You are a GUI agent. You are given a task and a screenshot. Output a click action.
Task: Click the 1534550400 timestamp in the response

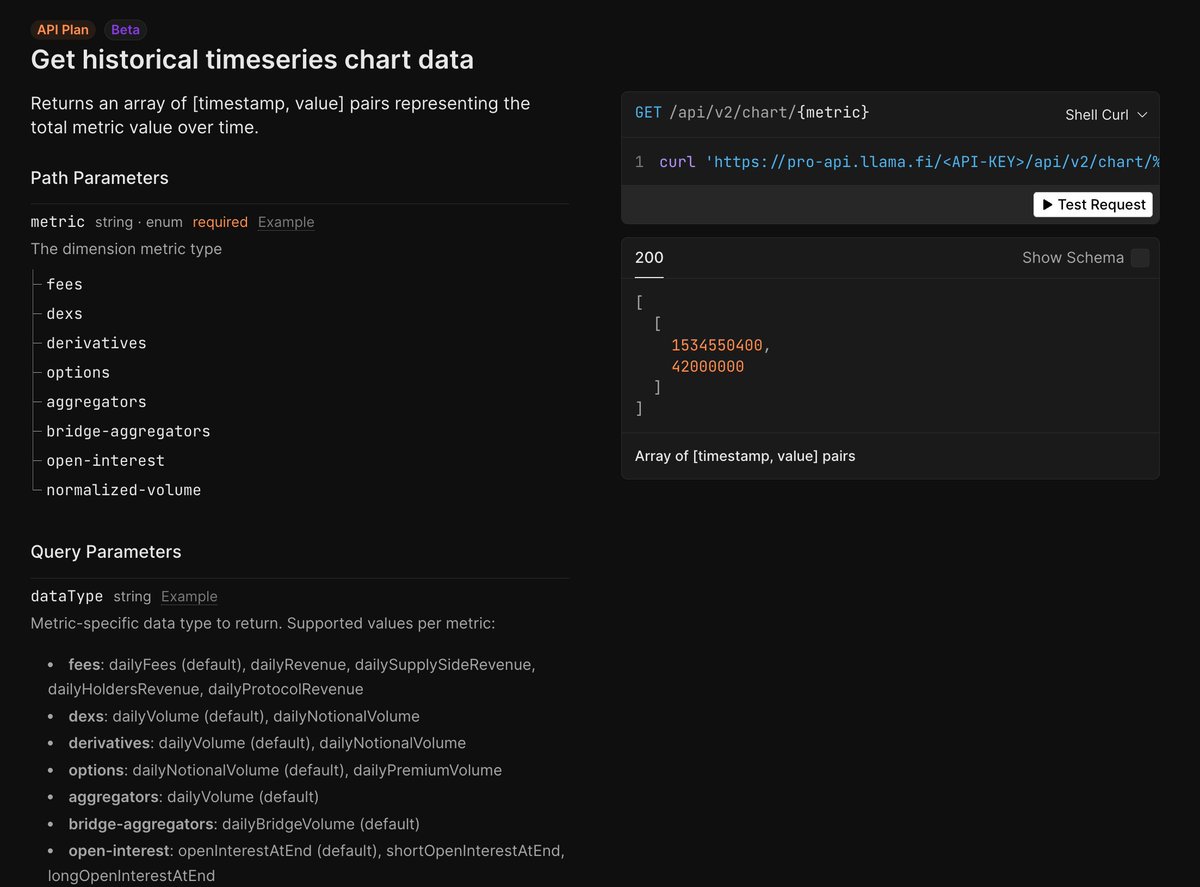[x=718, y=346]
